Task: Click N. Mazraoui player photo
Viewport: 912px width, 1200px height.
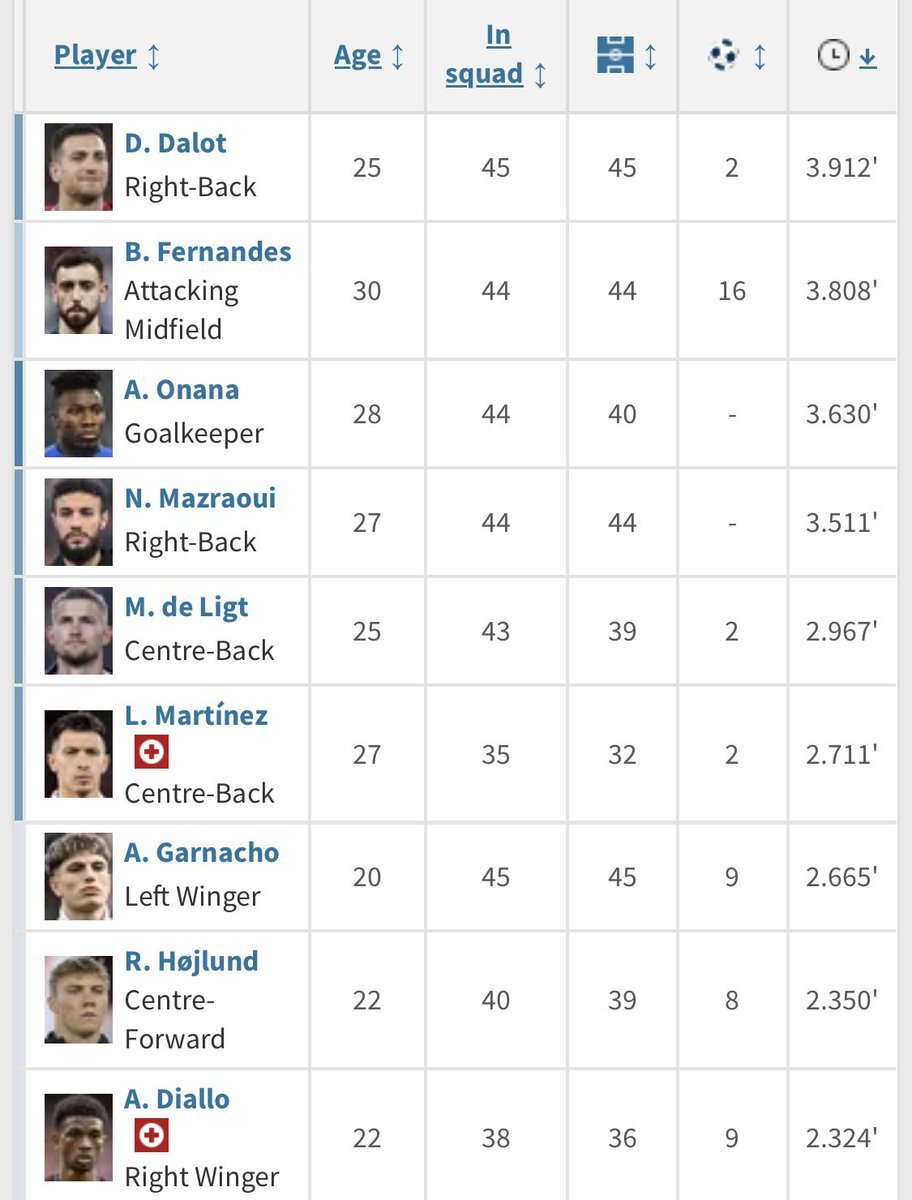Action: pos(79,521)
